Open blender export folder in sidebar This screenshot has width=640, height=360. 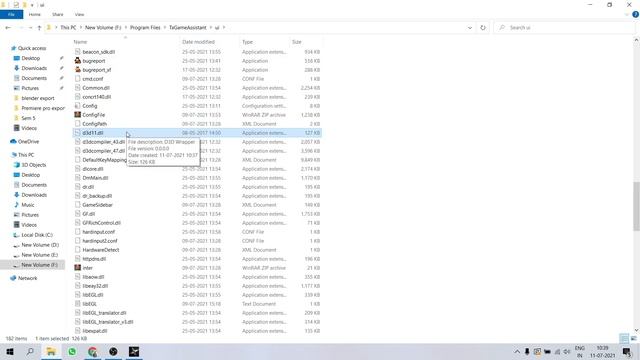pyautogui.click(x=38, y=98)
